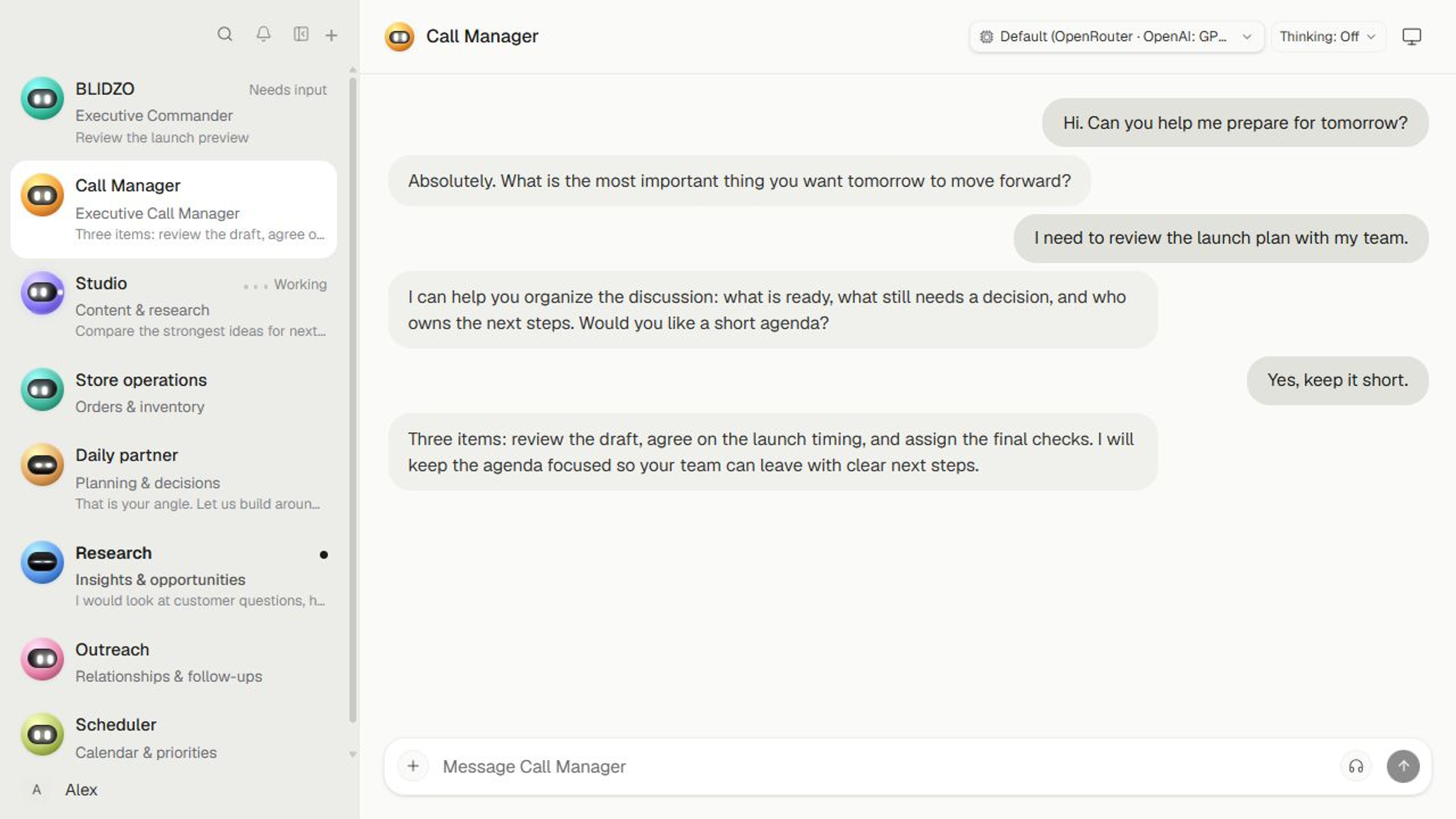Image resolution: width=1456 pixels, height=819 pixels.
Task: Click the BLIDZO agent avatar
Action: click(x=42, y=98)
